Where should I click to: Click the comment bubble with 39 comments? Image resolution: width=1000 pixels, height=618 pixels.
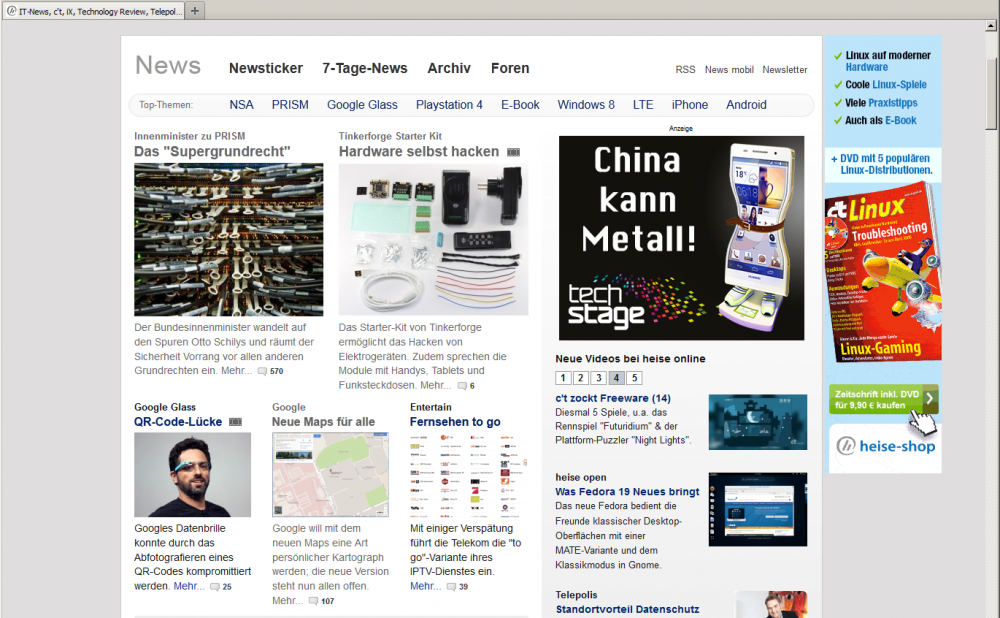coord(451,586)
